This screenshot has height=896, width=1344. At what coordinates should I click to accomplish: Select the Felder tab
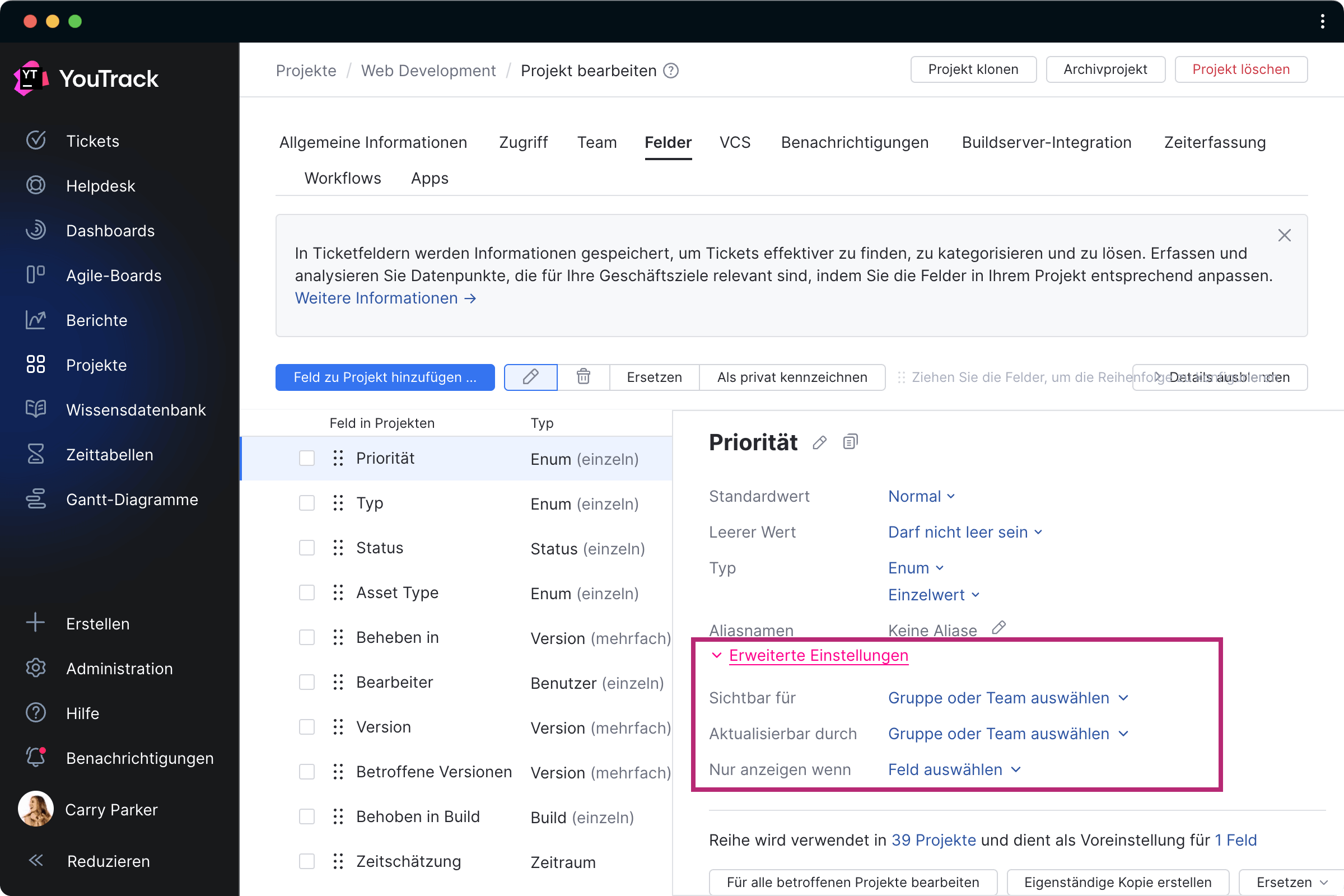tap(668, 142)
